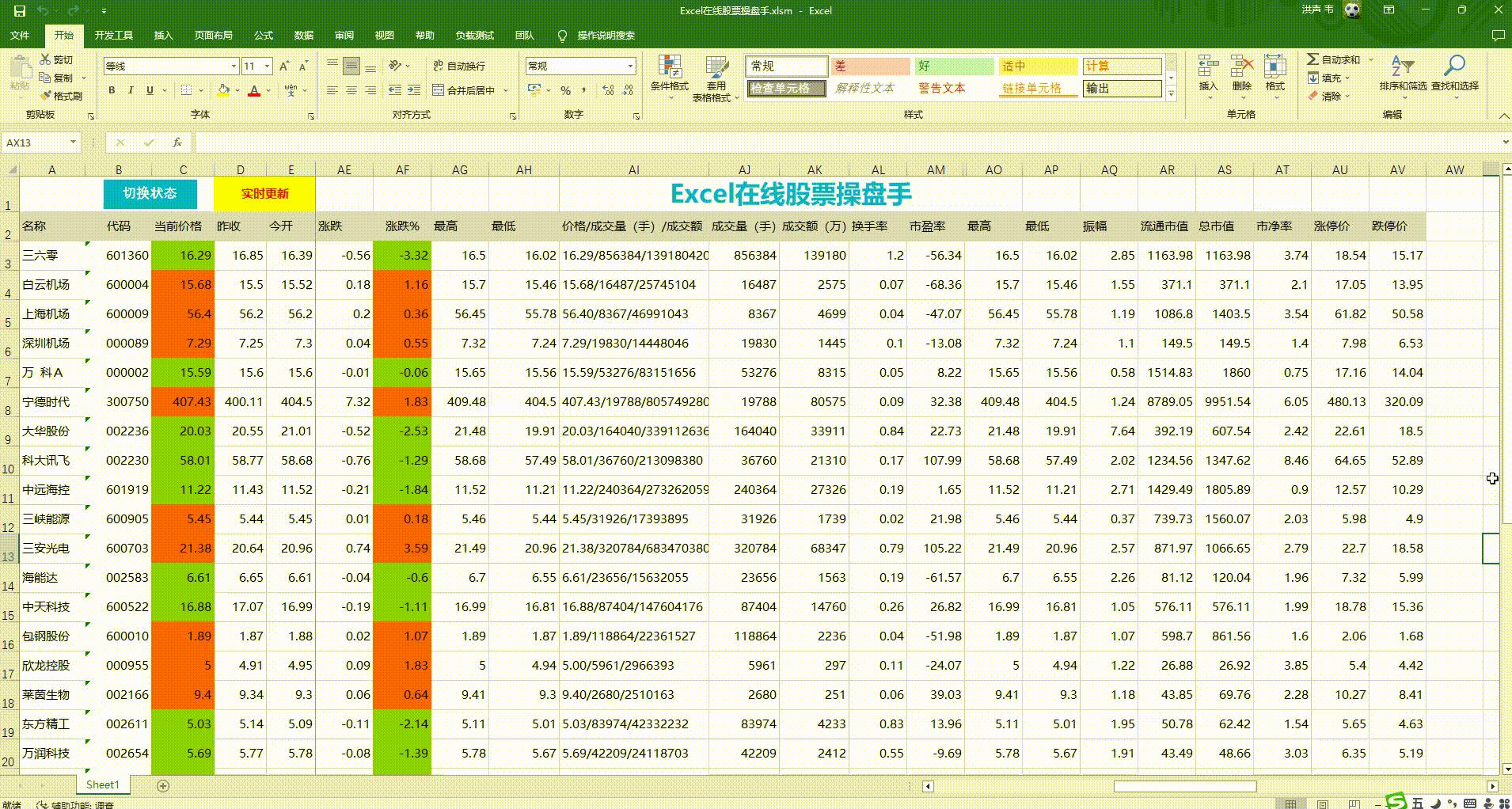Click the Clear eraser icon

[1313, 96]
